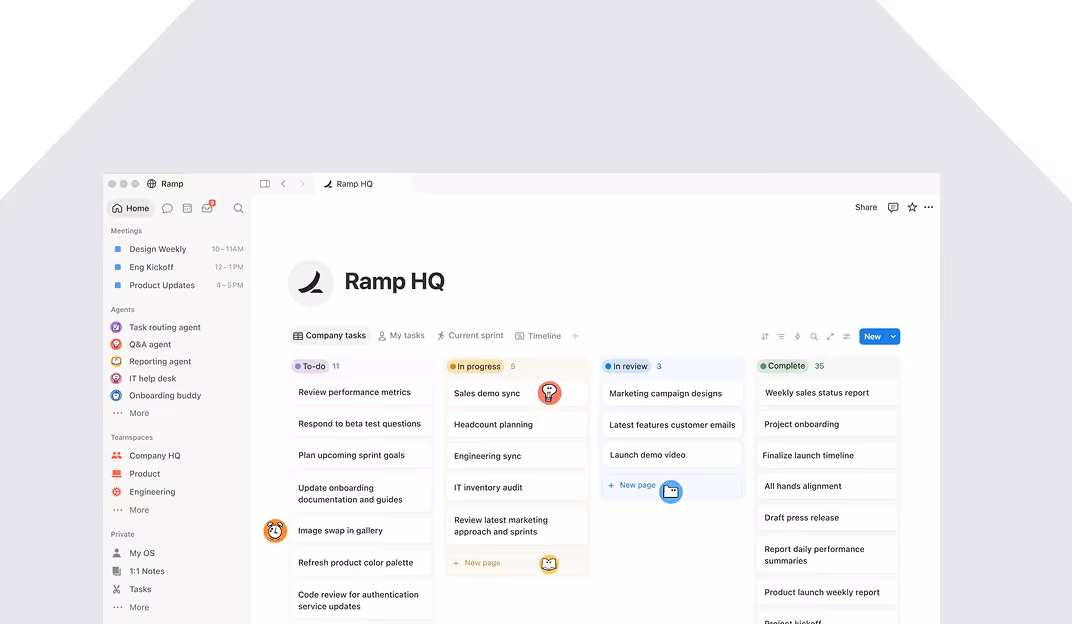Go back with the left chevron
Image resolution: width=1072 pixels, height=624 pixels.
283,184
